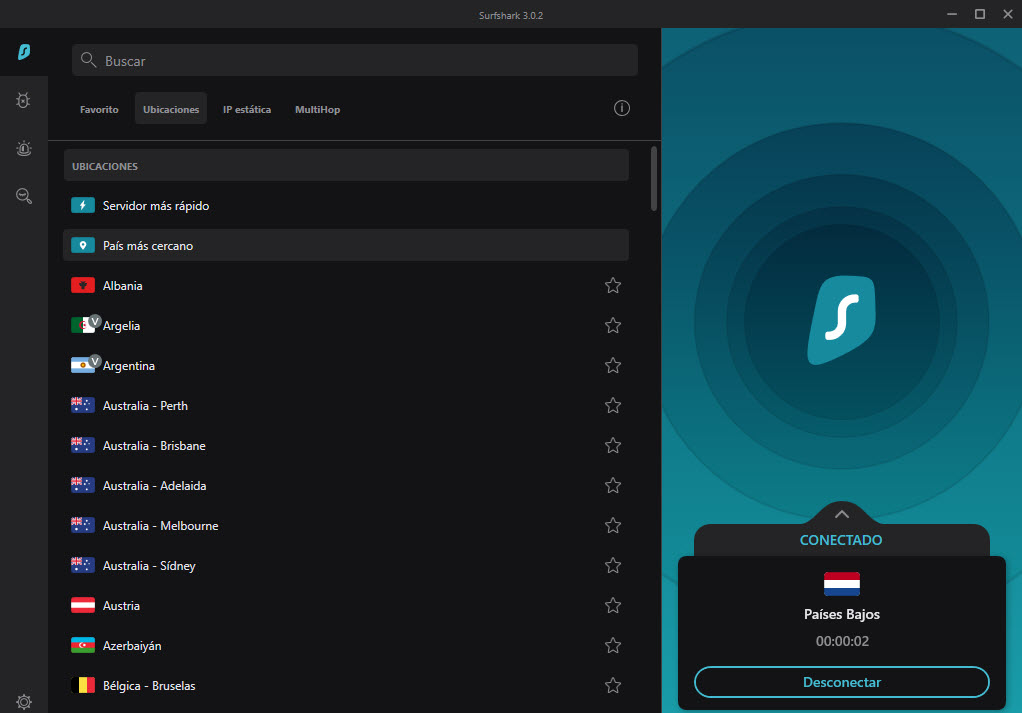Open the Surfshark logo home tab
The height and width of the screenshot is (713, 1022).
(x=24, y=51)
